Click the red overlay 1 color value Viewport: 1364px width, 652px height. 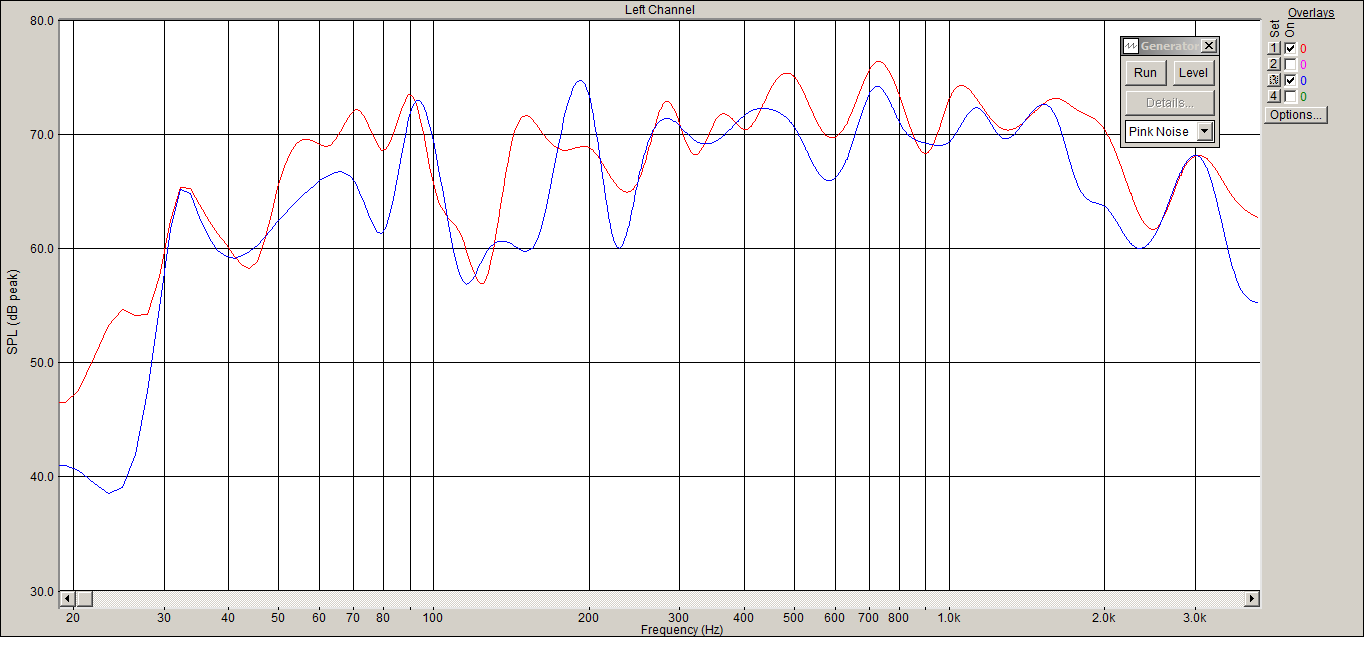[x=1303, y=48]
